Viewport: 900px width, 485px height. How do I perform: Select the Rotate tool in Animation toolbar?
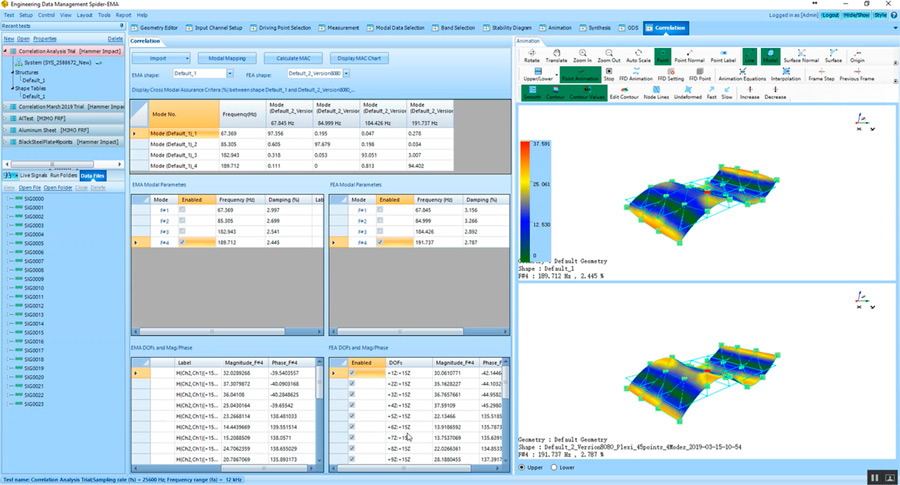(532, 57)
